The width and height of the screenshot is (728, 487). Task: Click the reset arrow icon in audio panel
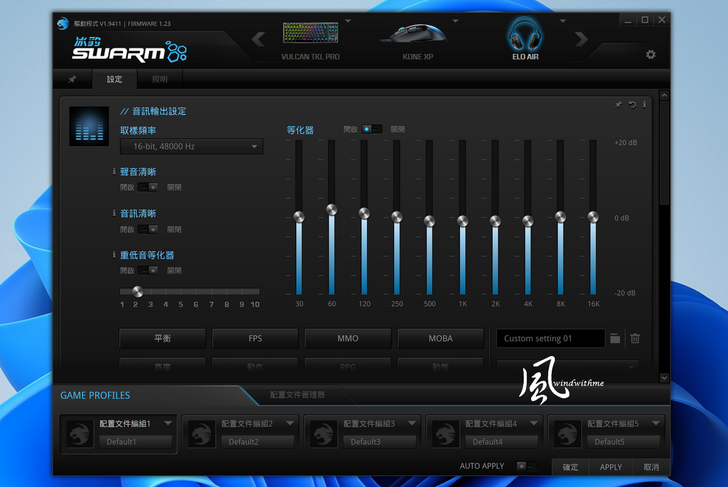point(632,104)
